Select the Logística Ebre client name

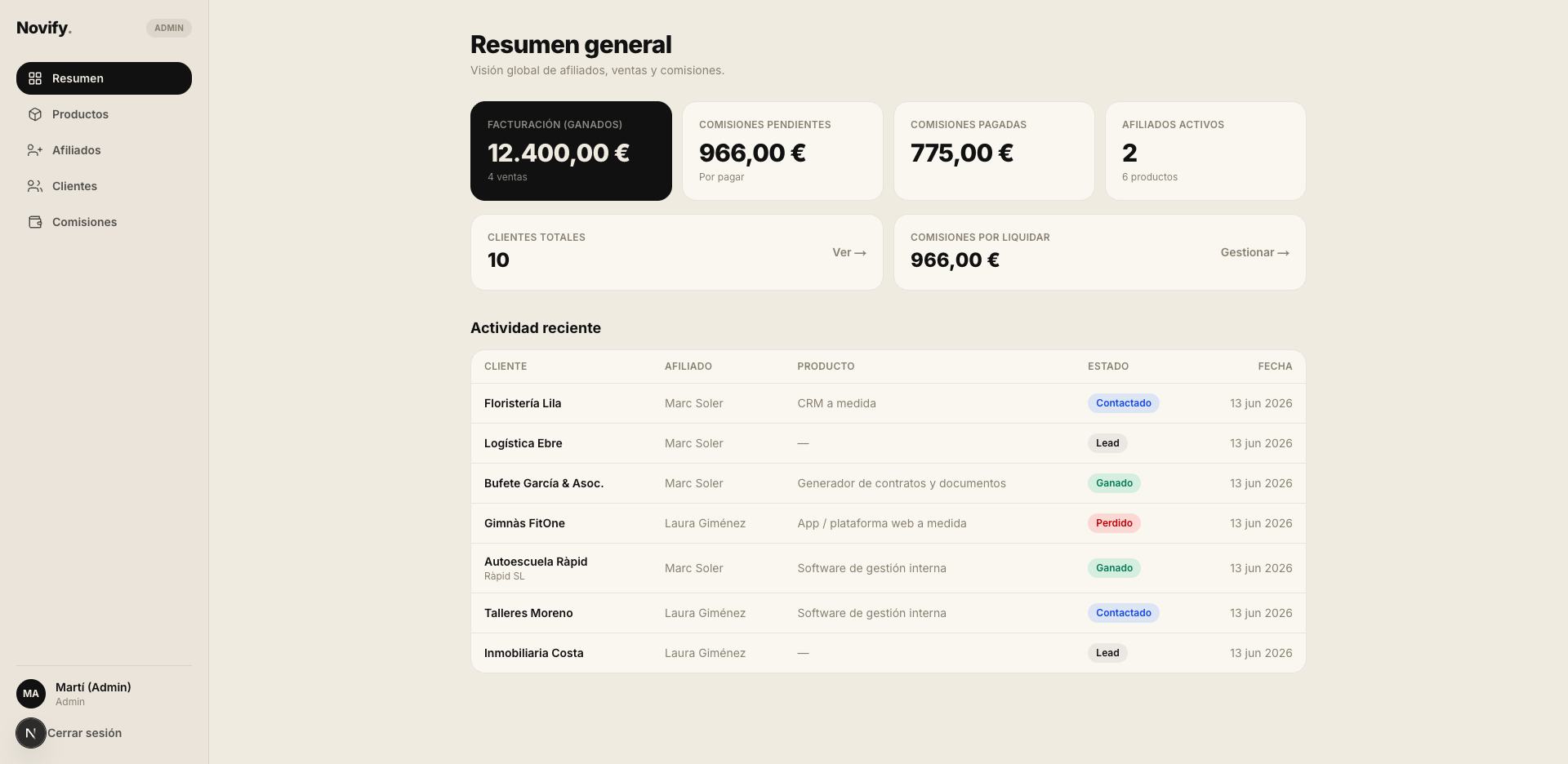point(523,443)
